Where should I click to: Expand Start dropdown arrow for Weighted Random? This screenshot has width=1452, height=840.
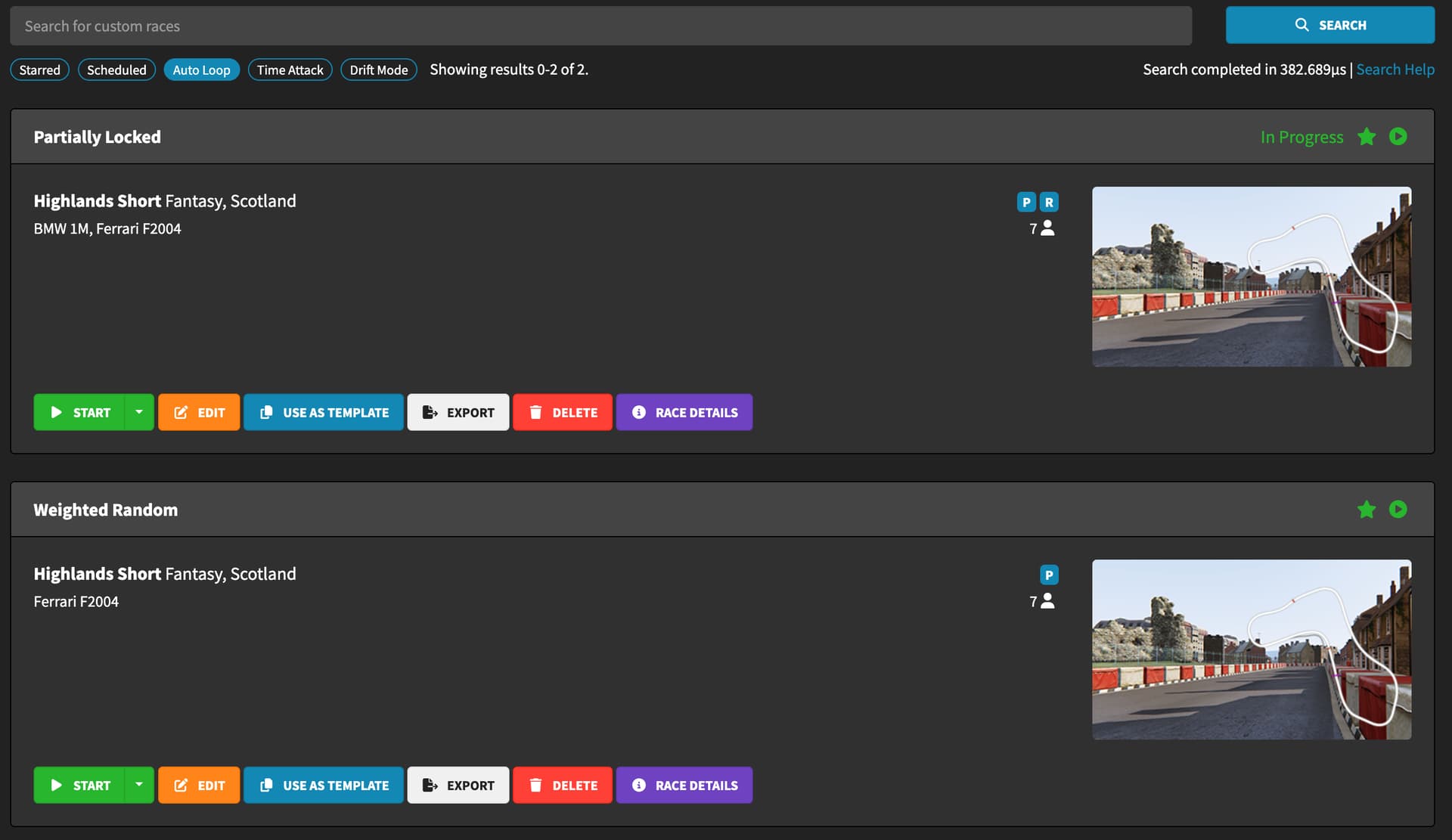[x=139, y=785]
